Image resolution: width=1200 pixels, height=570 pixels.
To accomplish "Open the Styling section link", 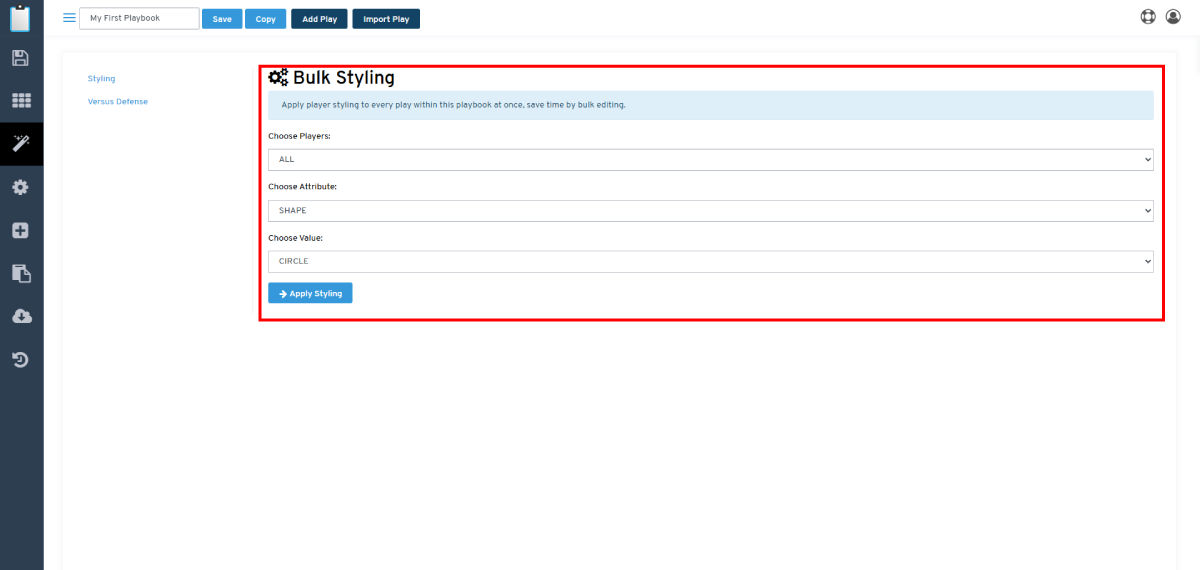I will tap(101, 78).
